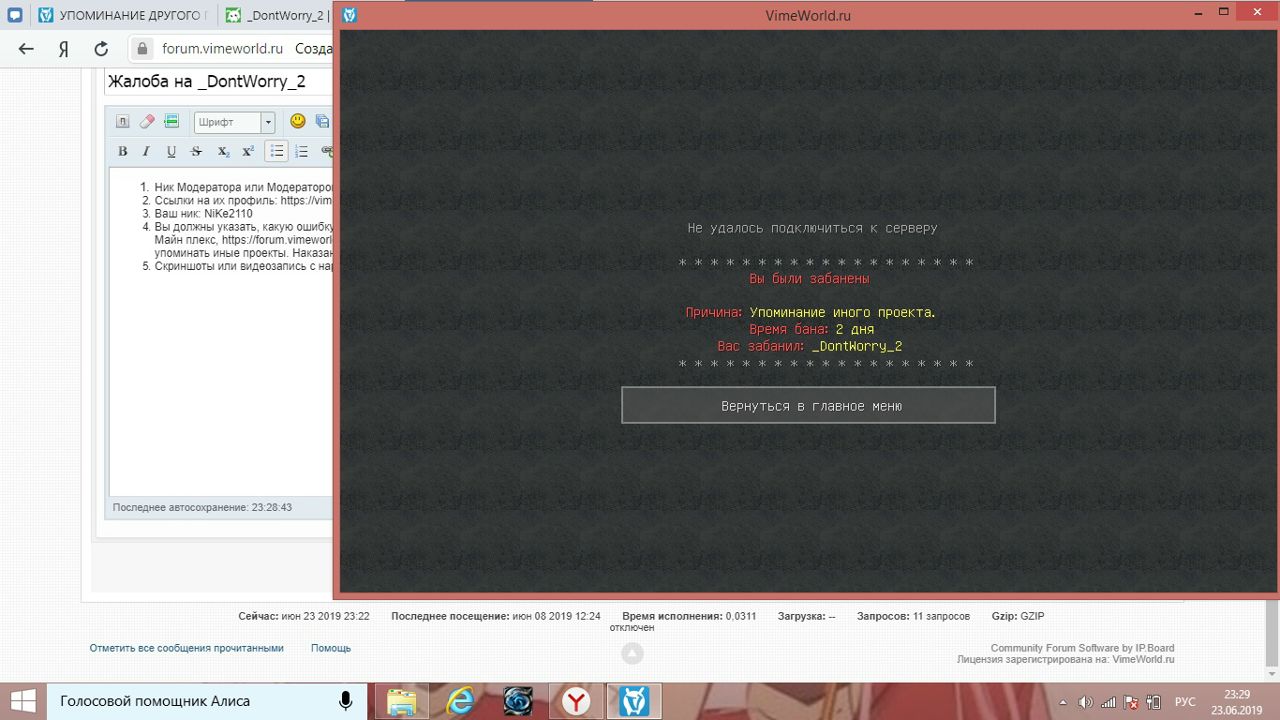Apply strikethrough formatting
The image size is (1280, 720).
click(x=196, y=152)
